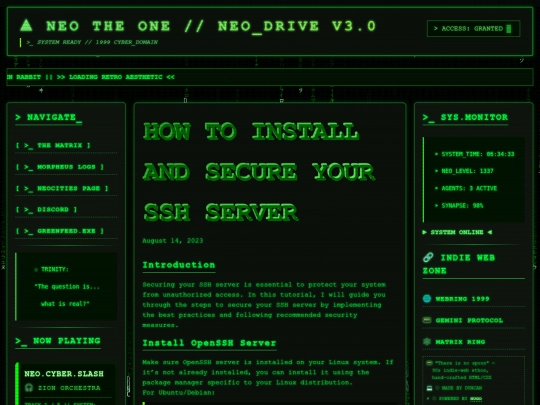Click the date August 14, 2023

tap(173, 241)
